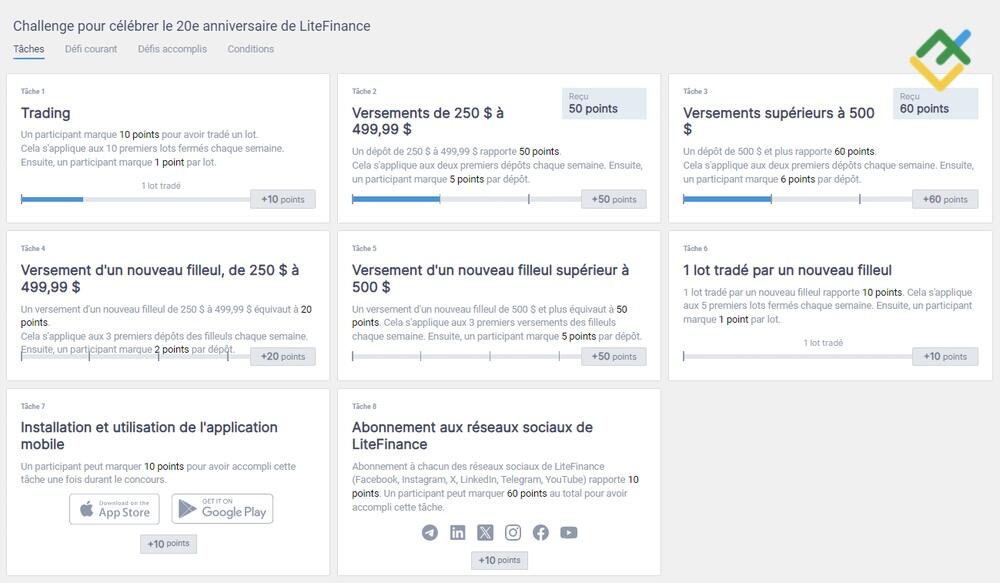The height and width of the screenshot is (583, 1000).
Task: Click +10 points under social networks task
Action: point(499,560)
